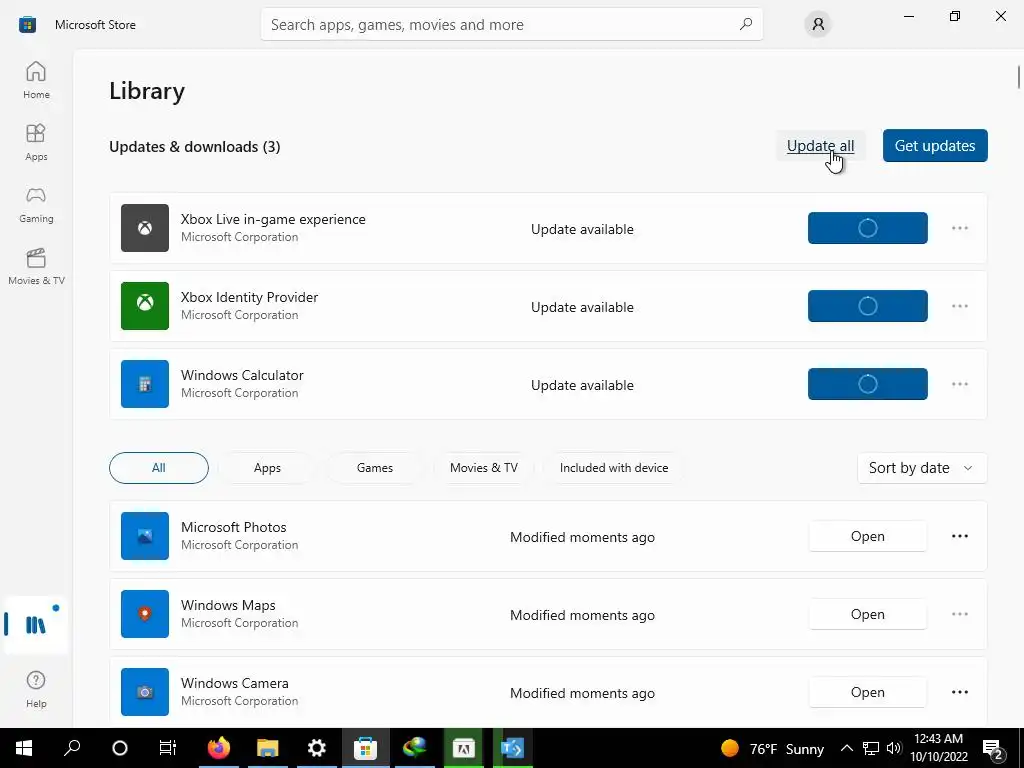This screenshot has width=1024, height=768.
Task: Click the Microsoft Photos app icon
Action: tap(145, 536)
